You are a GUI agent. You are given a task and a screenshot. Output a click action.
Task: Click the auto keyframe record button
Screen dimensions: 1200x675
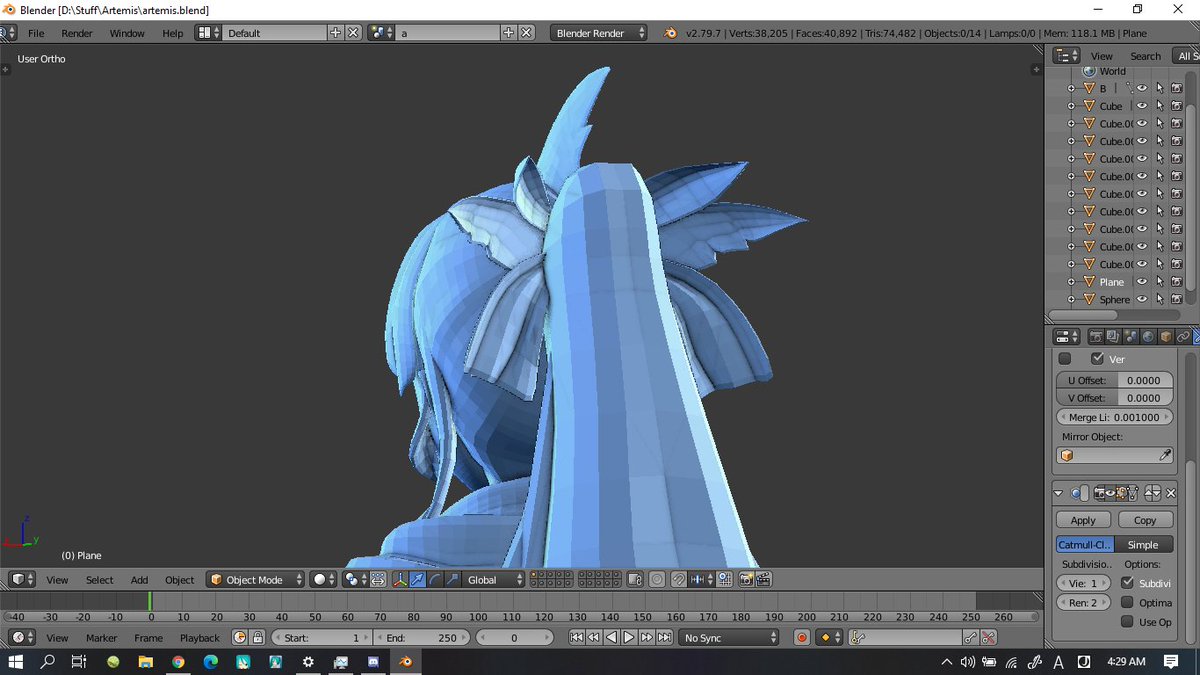tap(801, 637)
